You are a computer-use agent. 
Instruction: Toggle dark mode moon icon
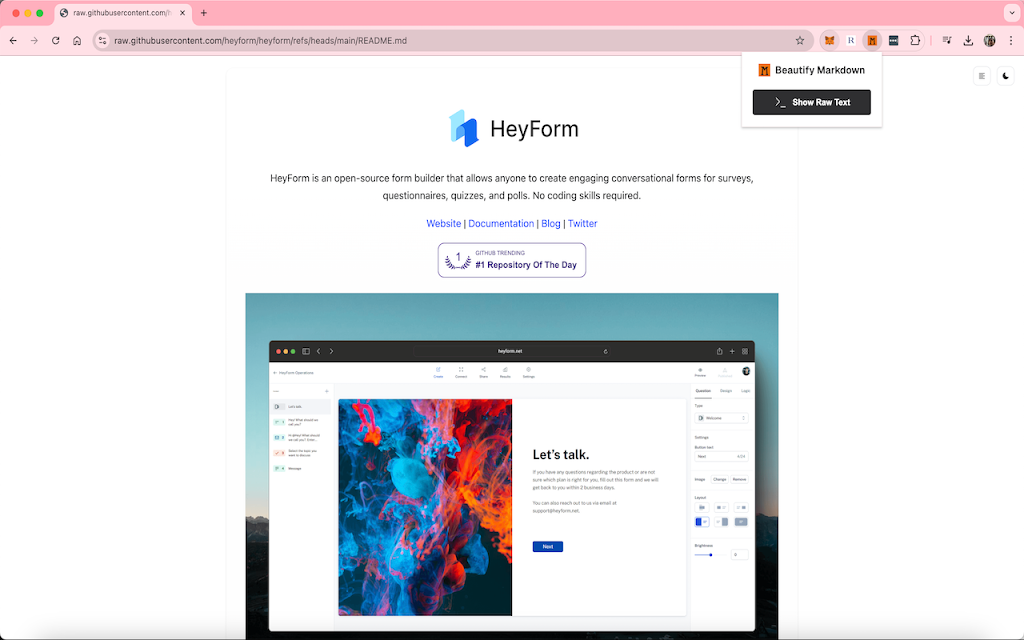point(1006,76)
